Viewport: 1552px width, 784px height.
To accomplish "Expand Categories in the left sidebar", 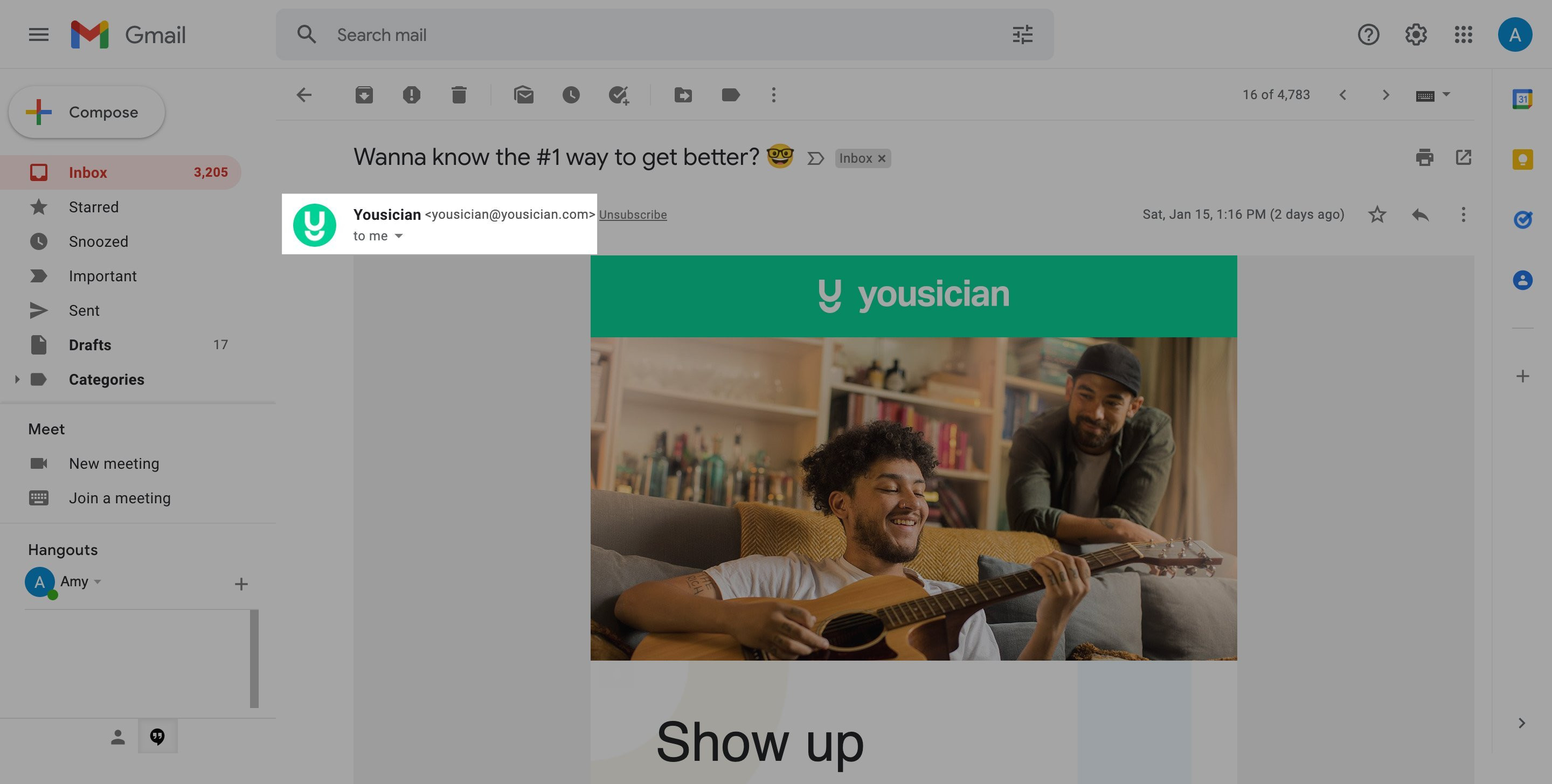I will tap(17, 379).
